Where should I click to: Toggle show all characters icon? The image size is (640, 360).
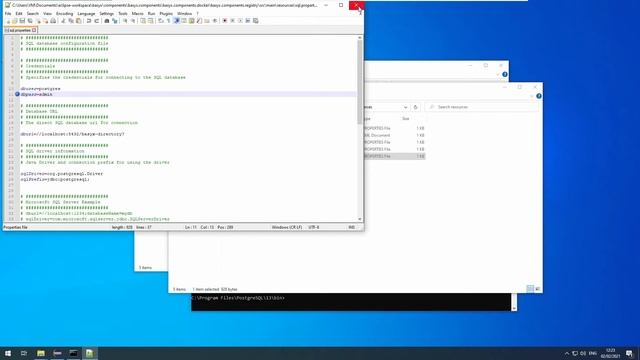point(168,20)
